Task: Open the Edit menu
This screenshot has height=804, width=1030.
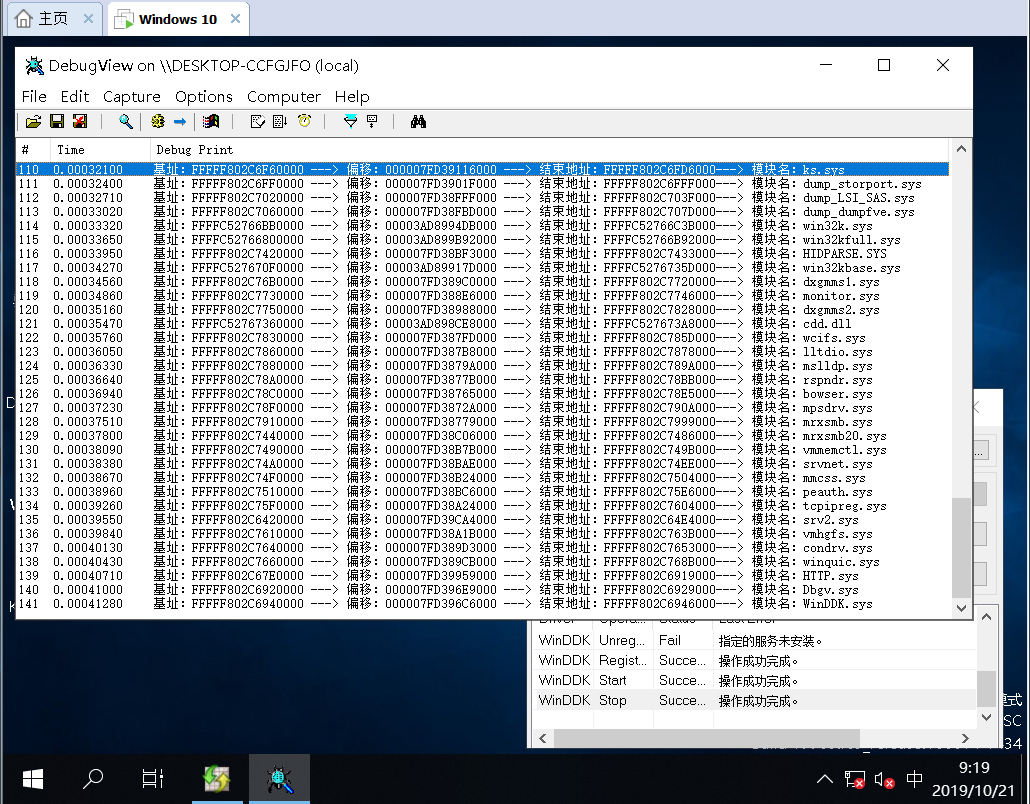Action: [75, 97]
